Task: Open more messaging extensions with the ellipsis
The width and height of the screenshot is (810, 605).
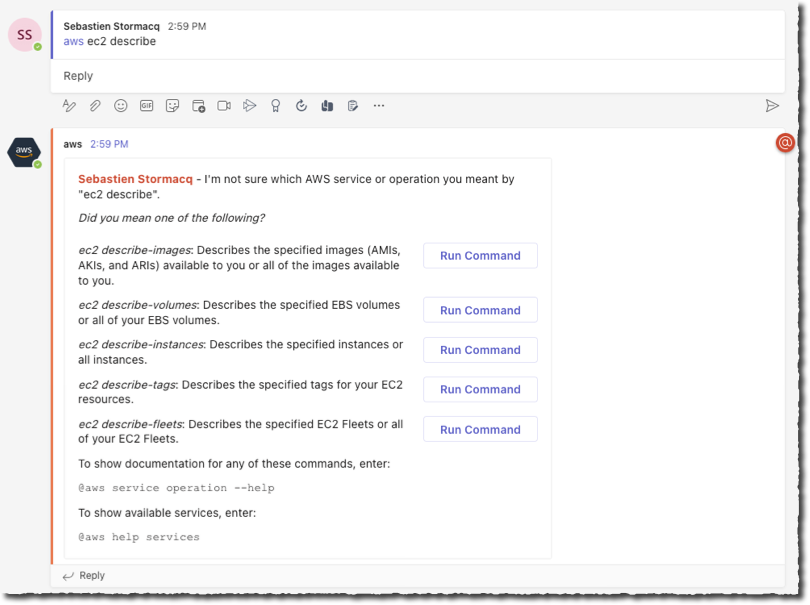Action: [380, 105]
